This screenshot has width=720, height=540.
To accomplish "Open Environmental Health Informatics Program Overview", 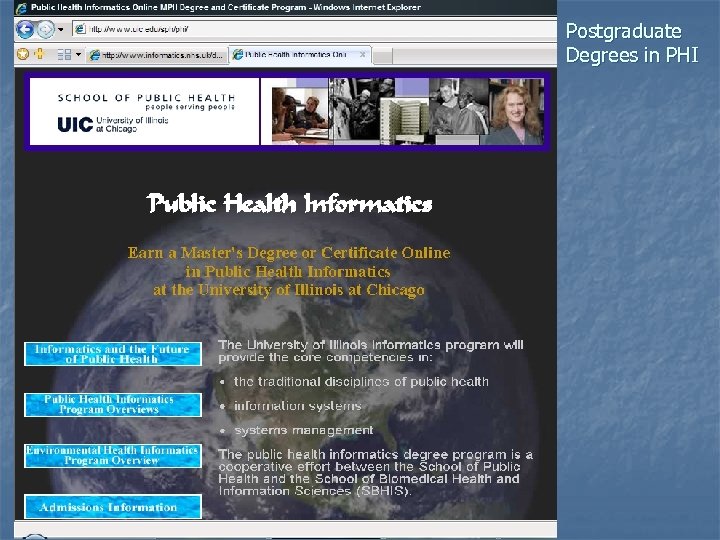I will pos(112,456).
